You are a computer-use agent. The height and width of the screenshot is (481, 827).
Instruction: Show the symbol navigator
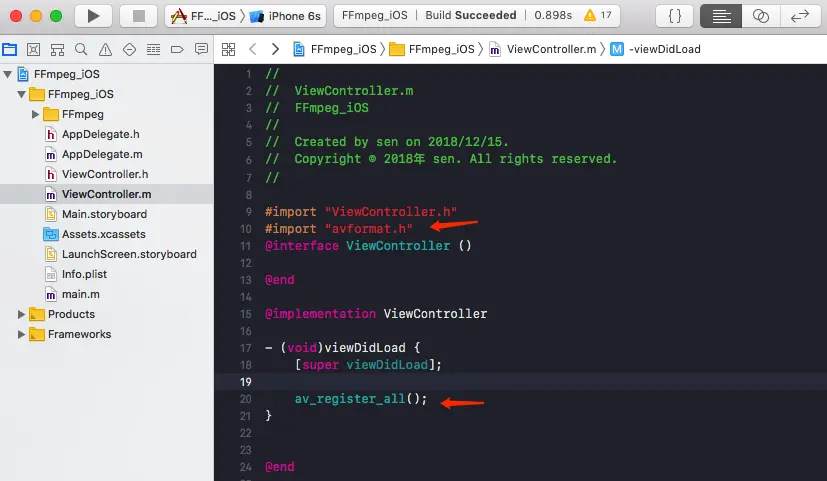click(x=57, y=50)
